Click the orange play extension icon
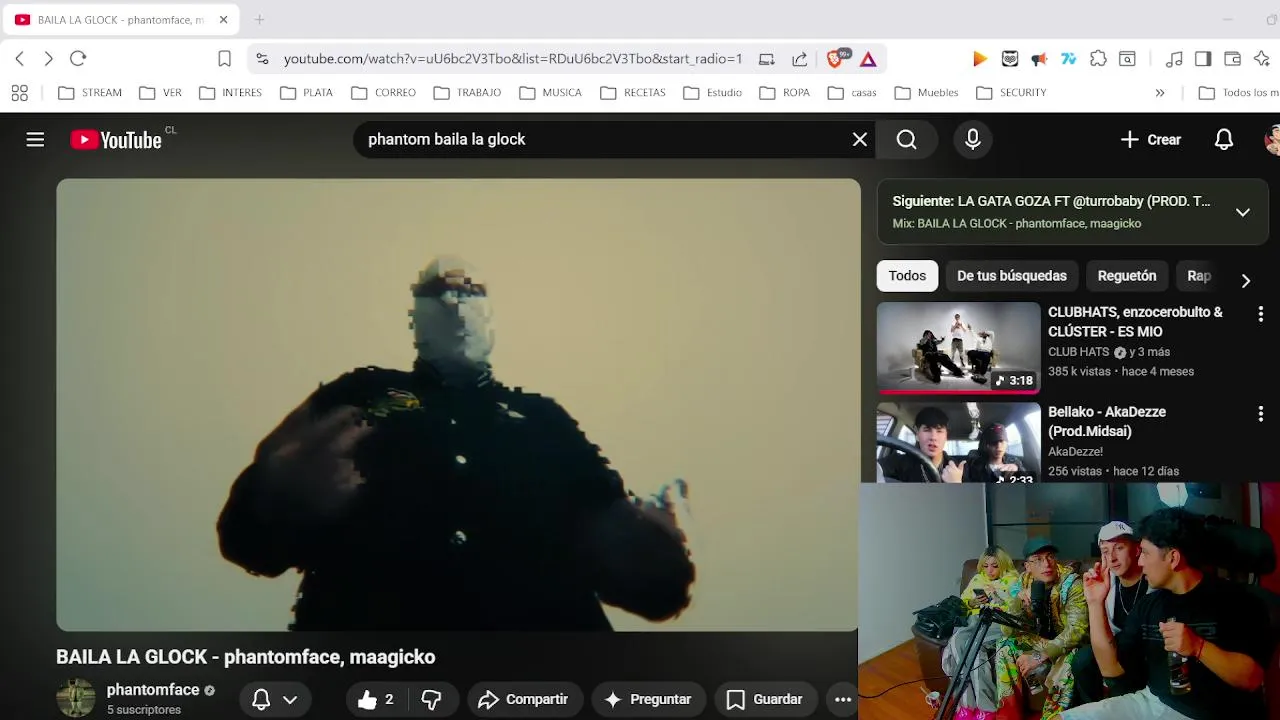The width and height of the screenshot is (1280, 720). pyautogui.click(x=980, y=59)
